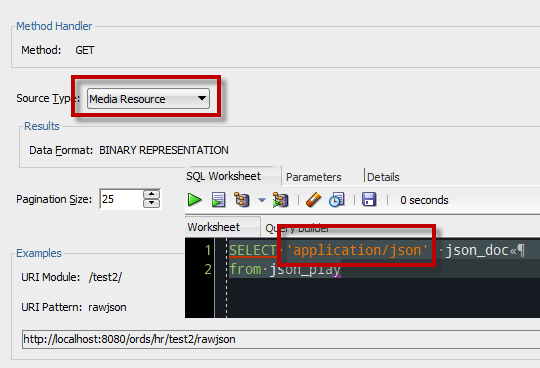Screen dimensions: 540x368
Task: Click 'application/json' string in the query
Action: pyautogui.click(x=357, y=250)
